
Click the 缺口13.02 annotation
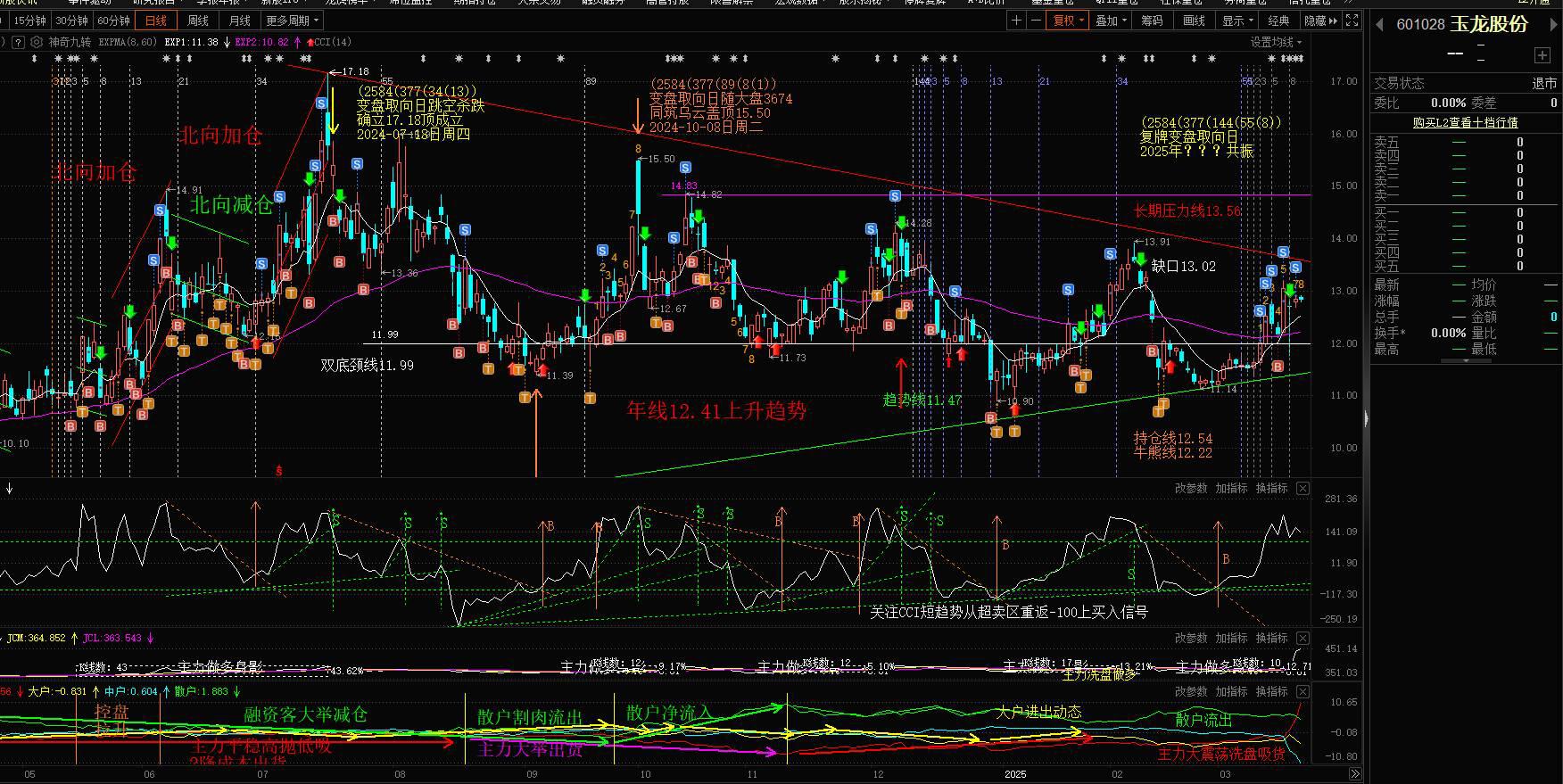click(x=1184, y=266)
